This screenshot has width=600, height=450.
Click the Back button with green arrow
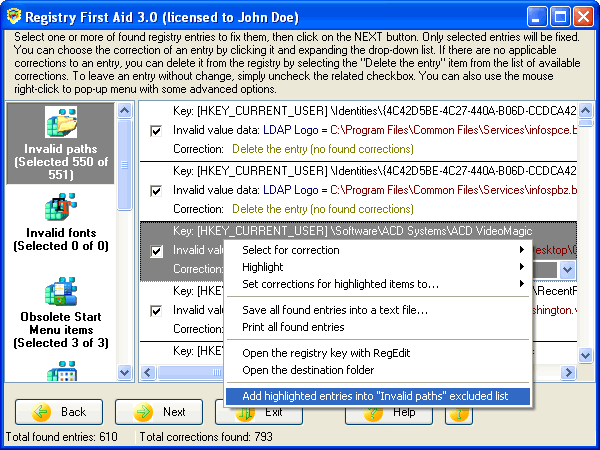pyautogui.click(x=59, y=411)
